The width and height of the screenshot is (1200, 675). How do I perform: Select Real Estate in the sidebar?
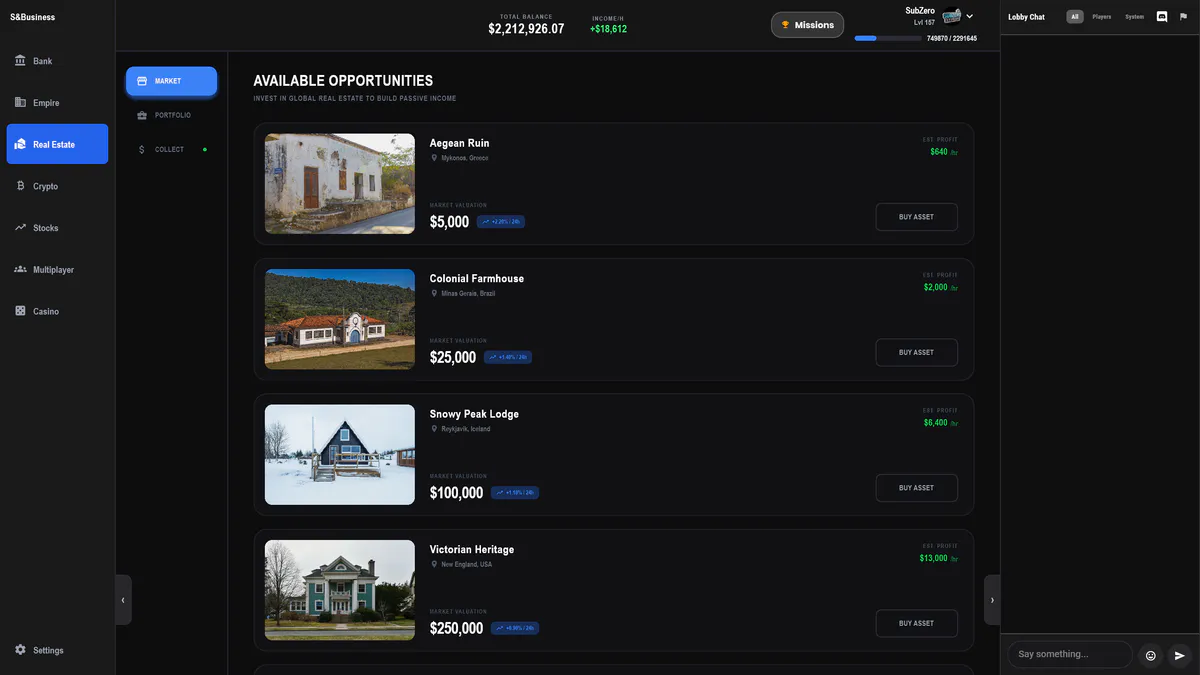pyautogui.click(x=57, y=144)
